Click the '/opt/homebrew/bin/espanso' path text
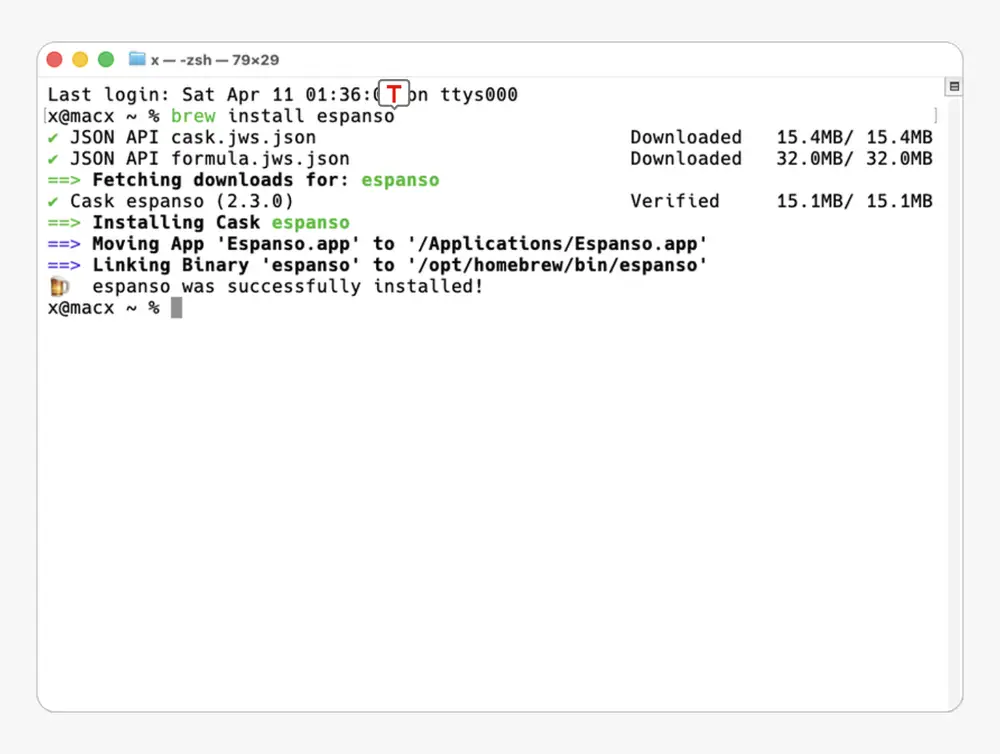The image size is (1000, 754). coord(557,265)
